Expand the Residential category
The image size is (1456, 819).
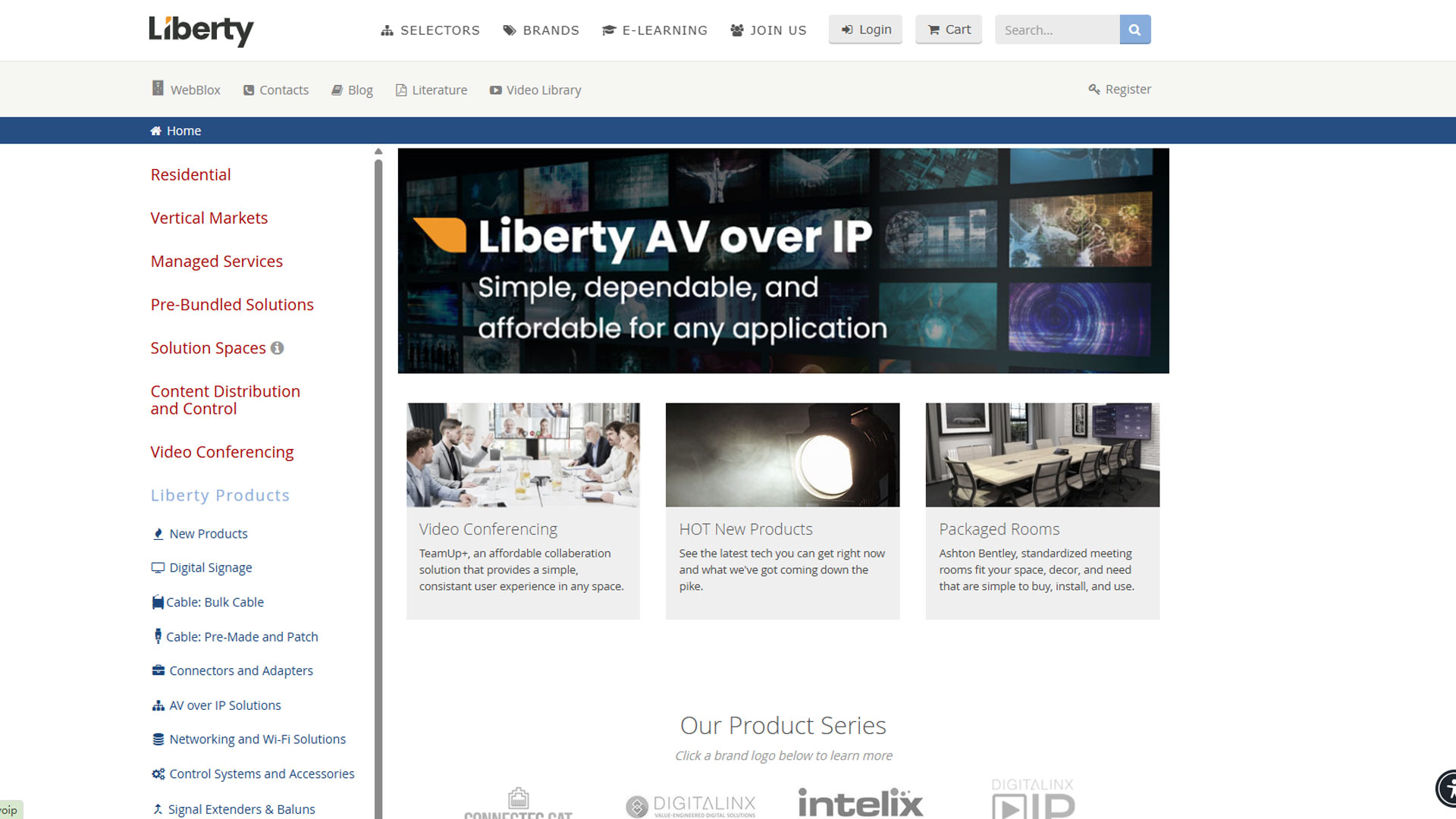point(190,174)
